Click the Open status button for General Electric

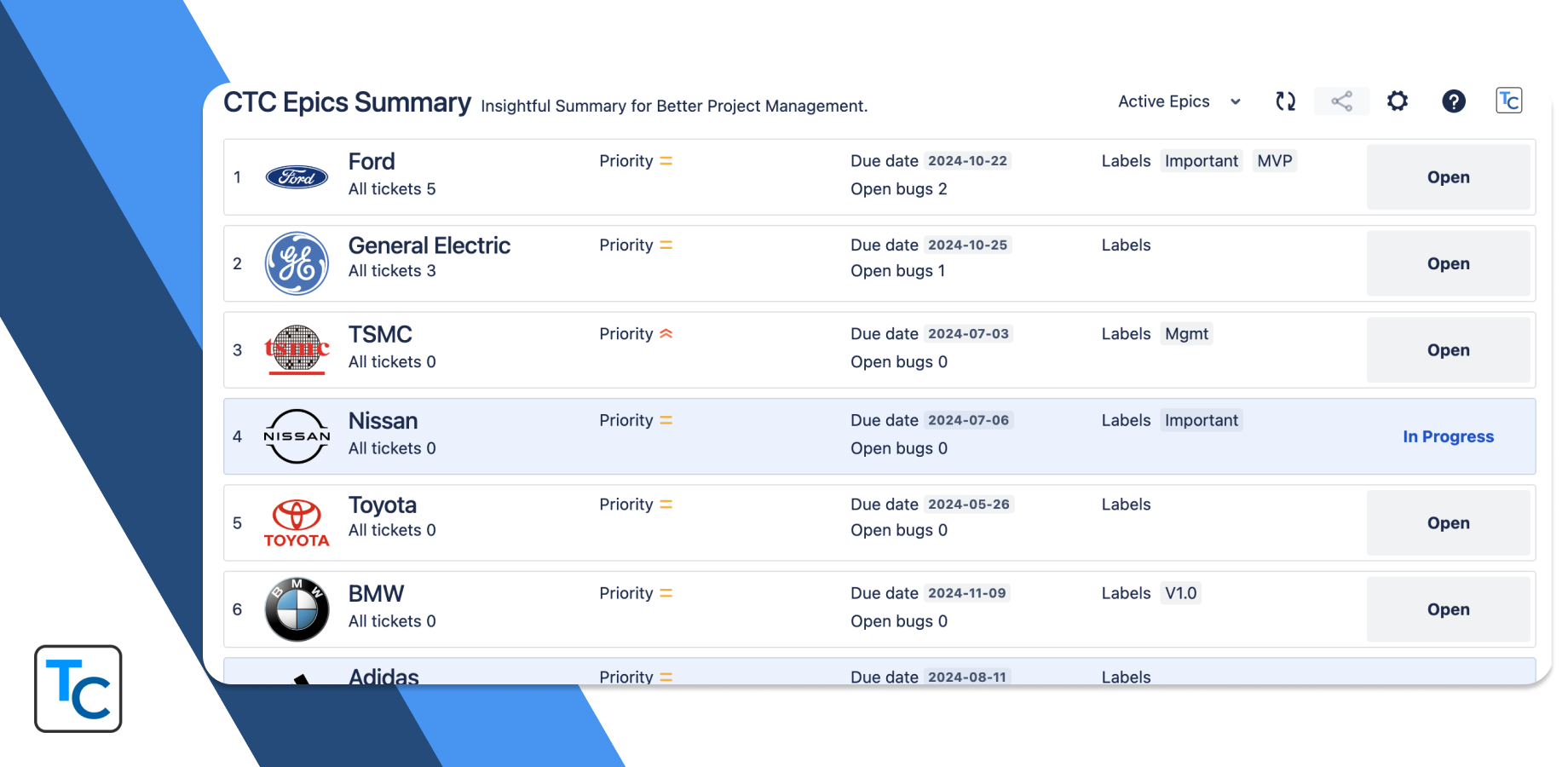tap(1449, 263)
